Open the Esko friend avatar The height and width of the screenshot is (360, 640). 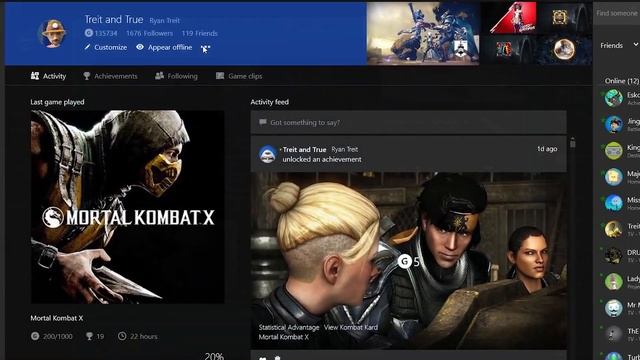coord(613,98)
